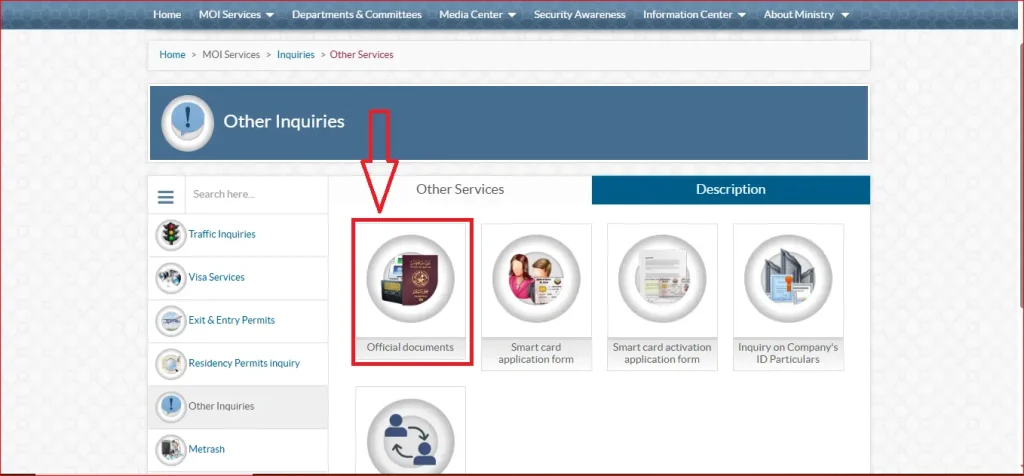Click Inquiry on Company's ID Particulars caption
This screenshot has height=476, width=1024.
coord(788,353)
